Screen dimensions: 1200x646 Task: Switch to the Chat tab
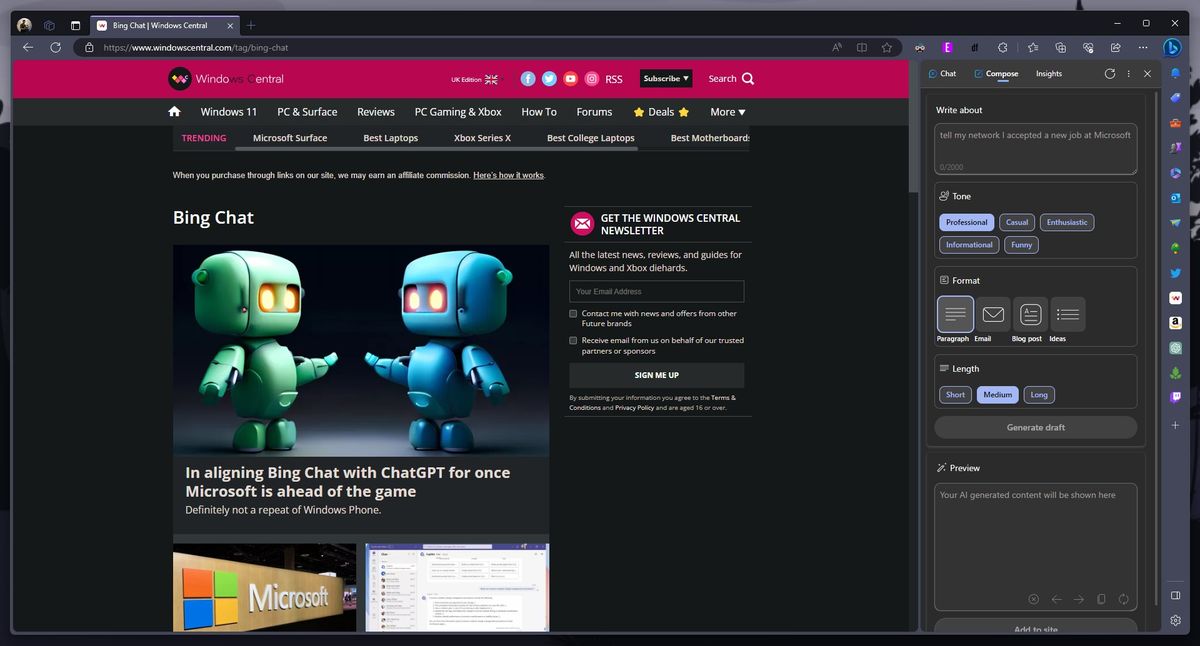942,74
